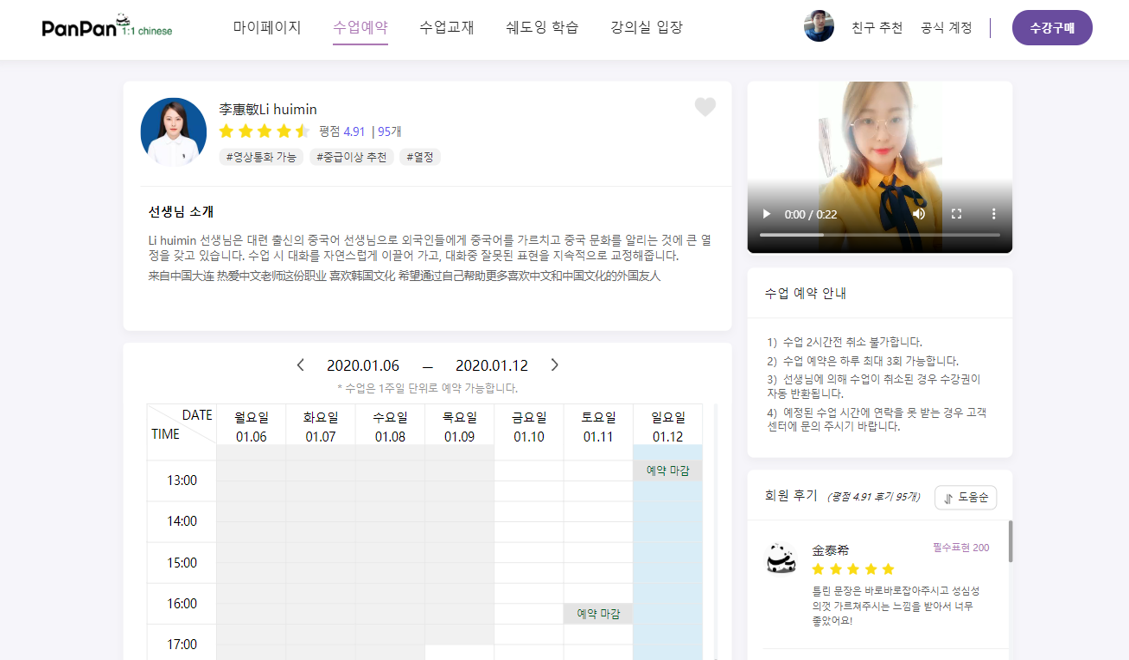This screenshot has width=1129, height=660.
Task: Open 강의실 입장 menu item
Action: pyautogui.click(x=647, y=27)
